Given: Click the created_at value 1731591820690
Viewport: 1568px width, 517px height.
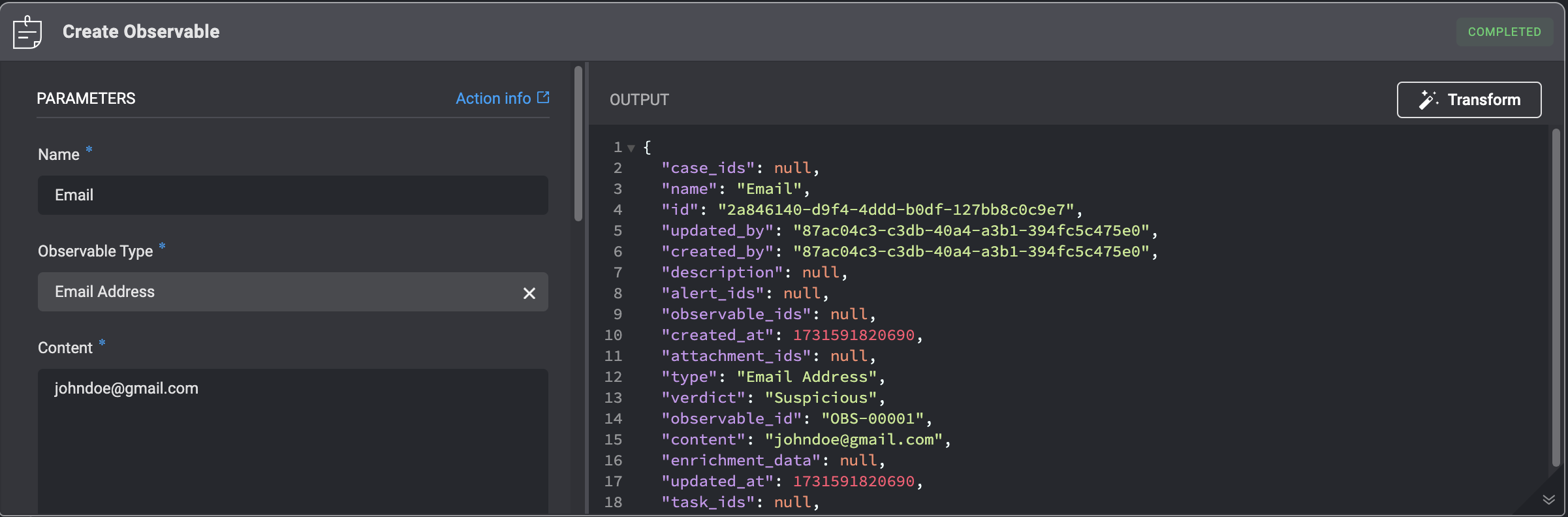Looking at the screenshot, I should (x=854, y=335).
